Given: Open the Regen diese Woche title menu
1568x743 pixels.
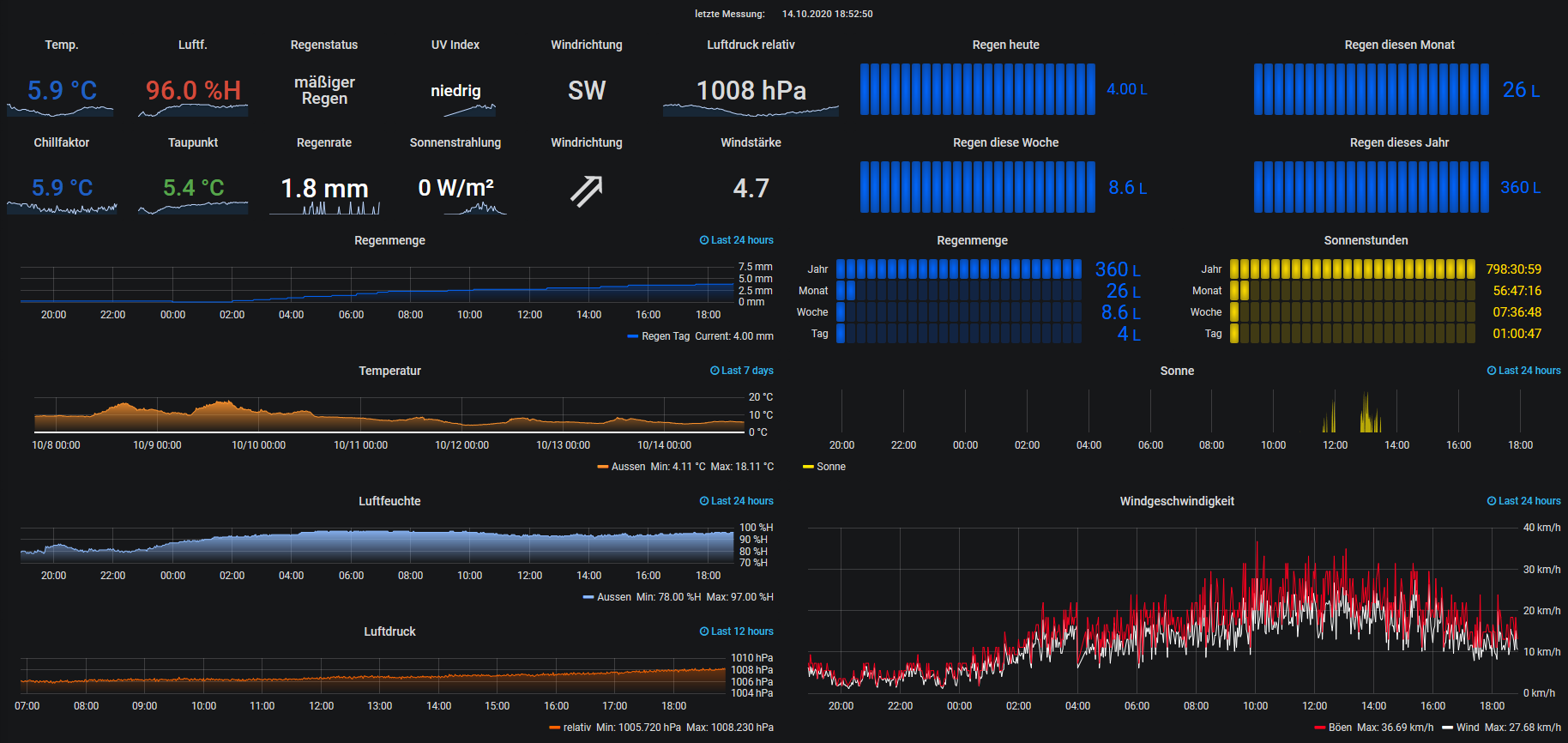Looking at the screenshot, I should 1006,142.
